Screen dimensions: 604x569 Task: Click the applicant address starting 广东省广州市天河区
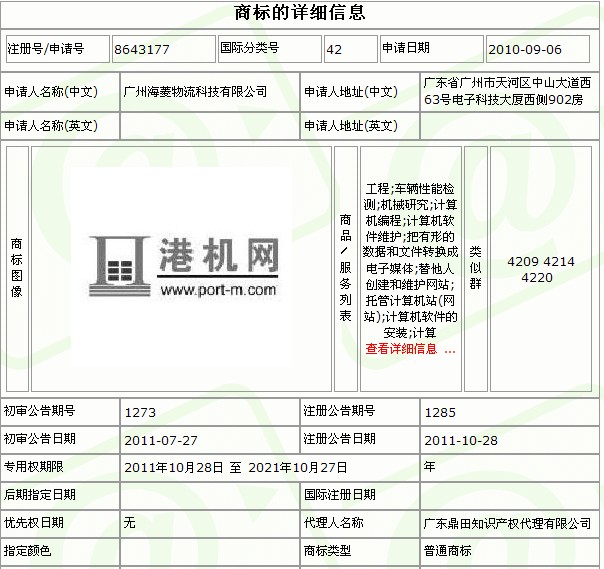coord(507,91)
